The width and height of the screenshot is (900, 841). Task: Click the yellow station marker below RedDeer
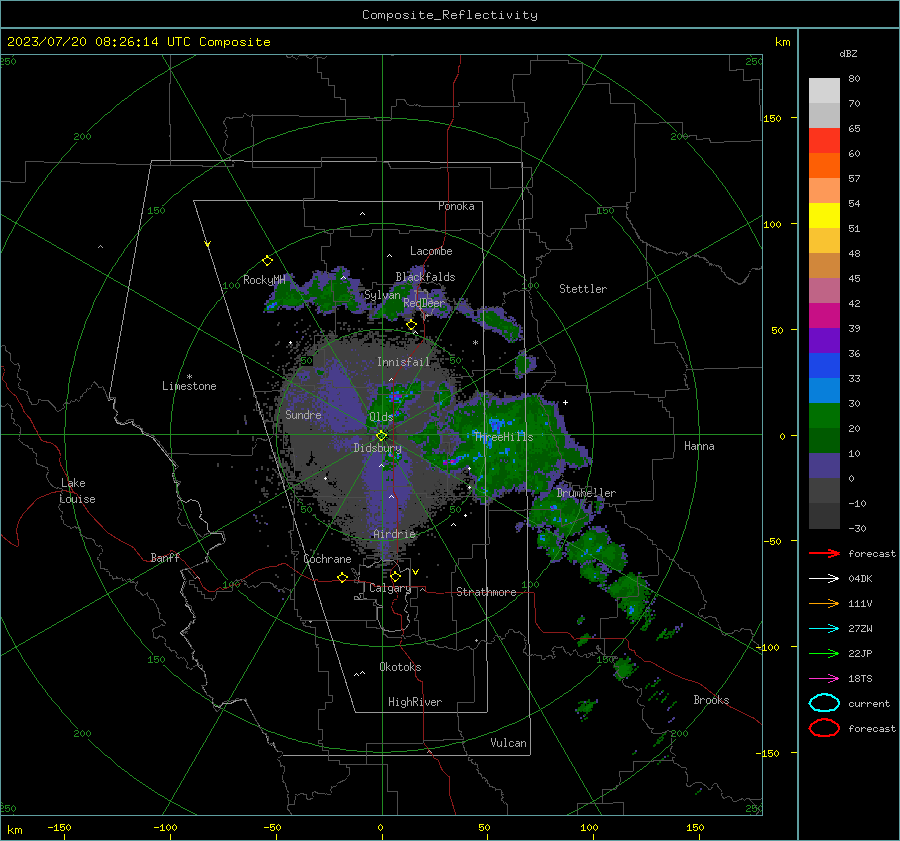(412, 325)
